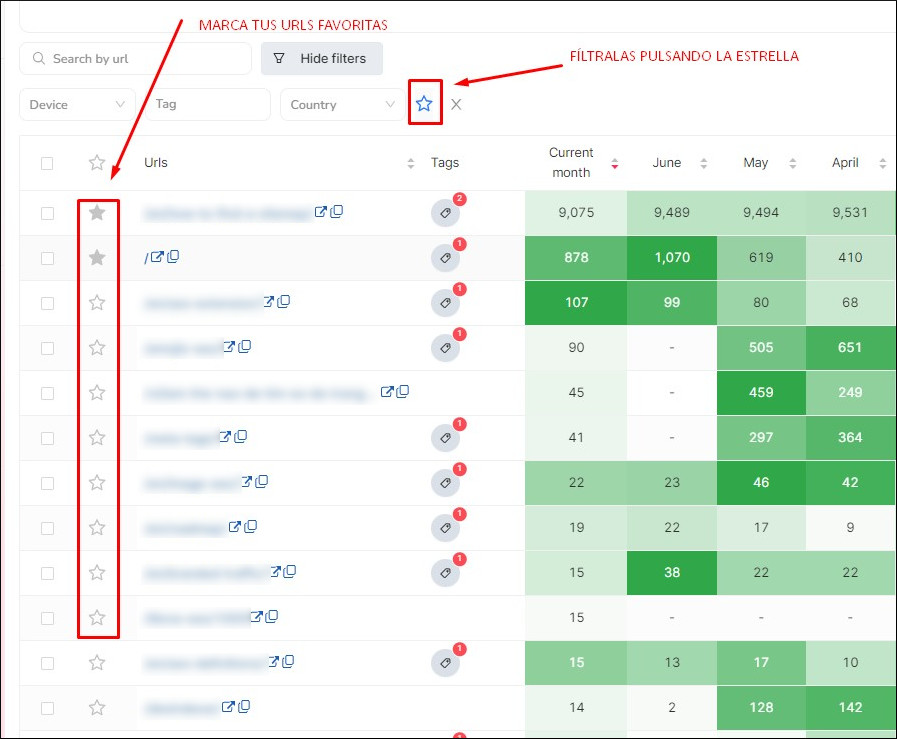Click the Hide filters button

321,59
